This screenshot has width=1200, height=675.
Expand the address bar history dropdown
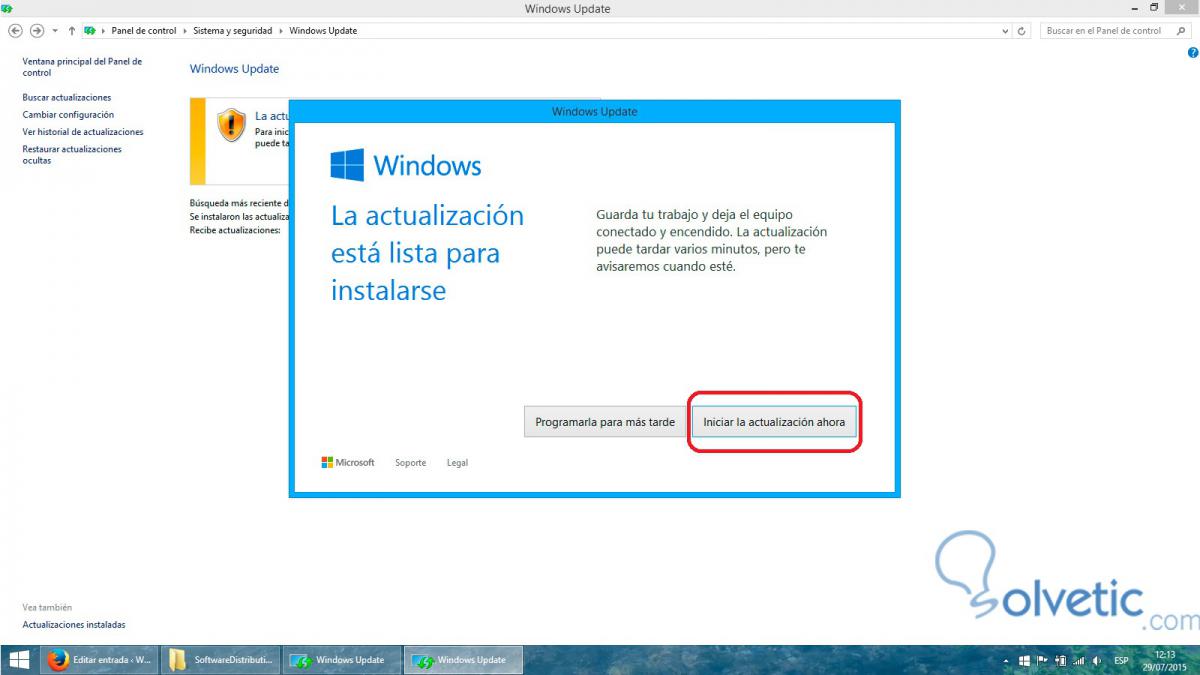pyautogui.click(x=1006, y=31)
